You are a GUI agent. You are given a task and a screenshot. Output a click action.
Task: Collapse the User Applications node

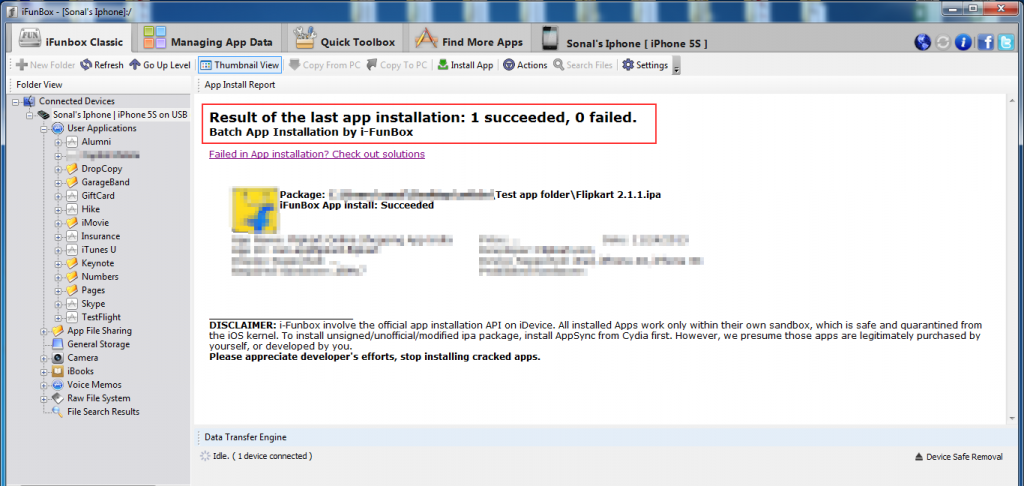pyautogui.click(x=44, y=129)
